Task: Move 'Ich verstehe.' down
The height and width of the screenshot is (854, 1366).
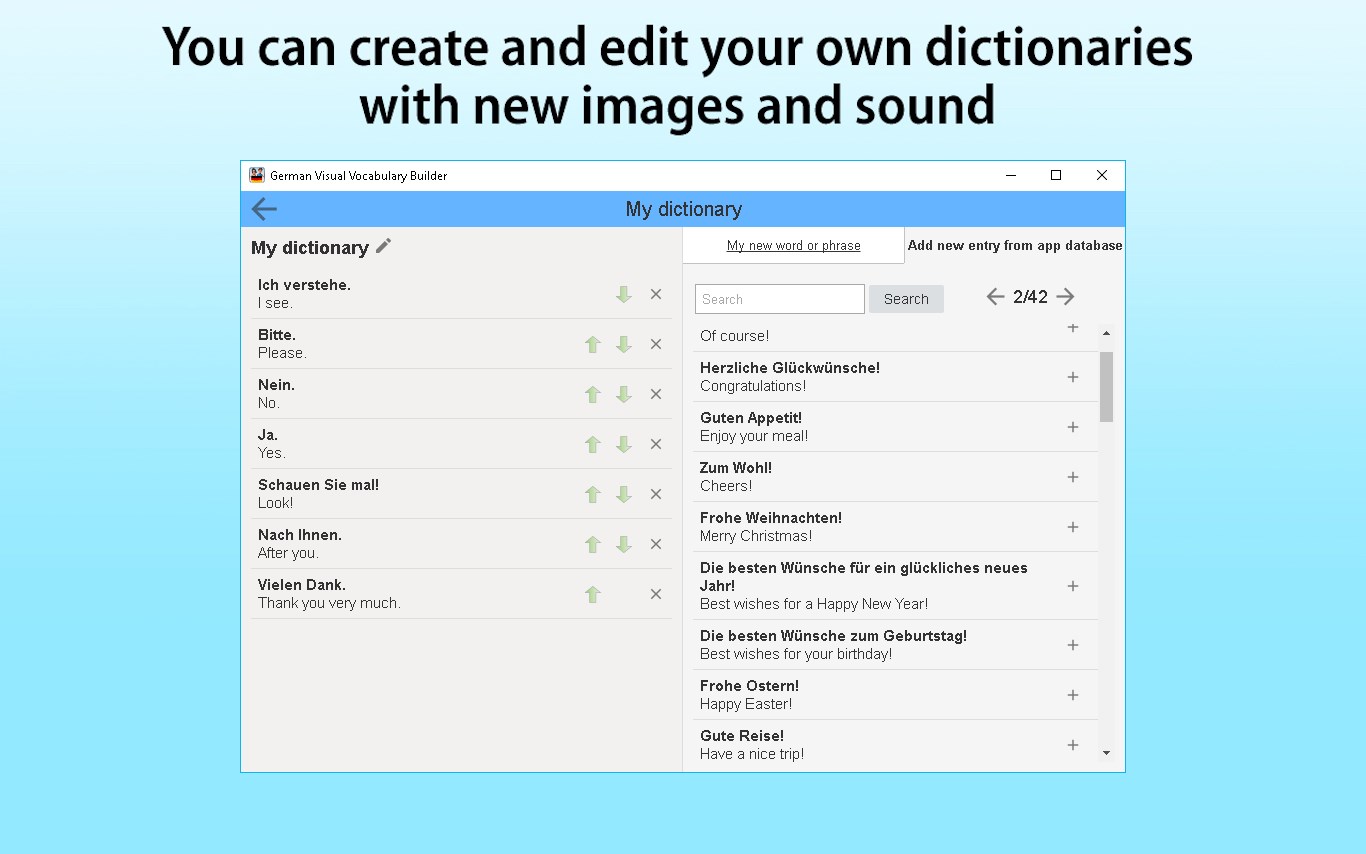Action: pos(624,294)
